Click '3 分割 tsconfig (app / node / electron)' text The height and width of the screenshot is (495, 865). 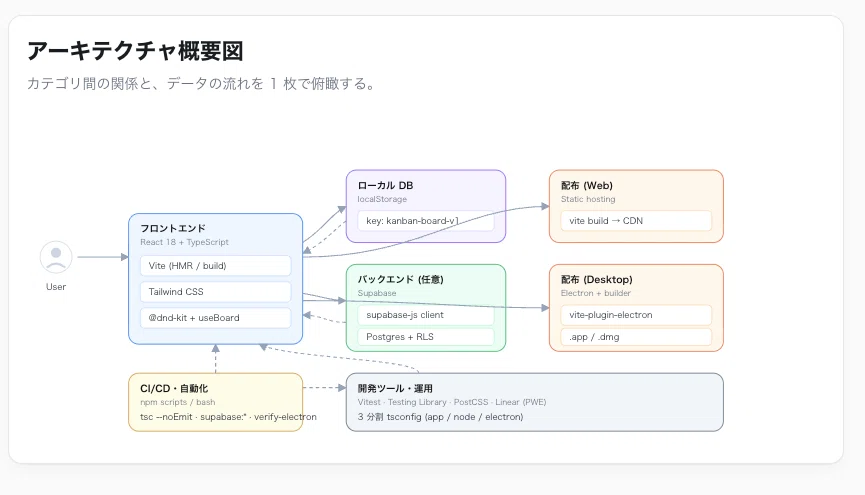click(440, 417)
